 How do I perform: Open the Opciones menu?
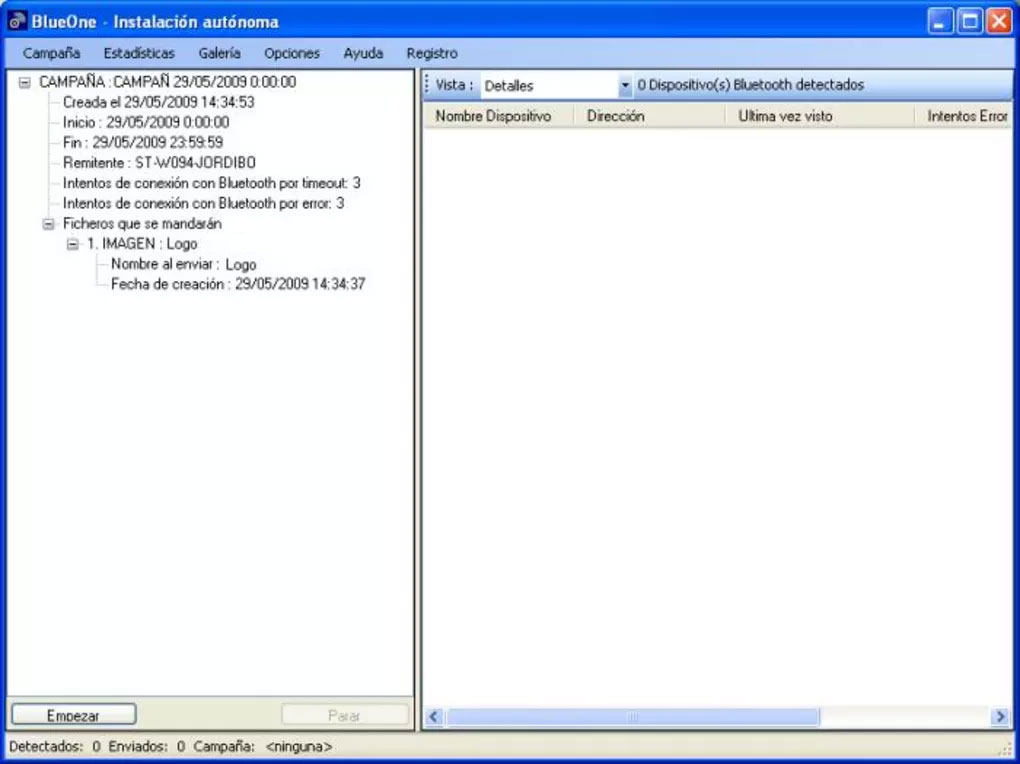(292, 53)
